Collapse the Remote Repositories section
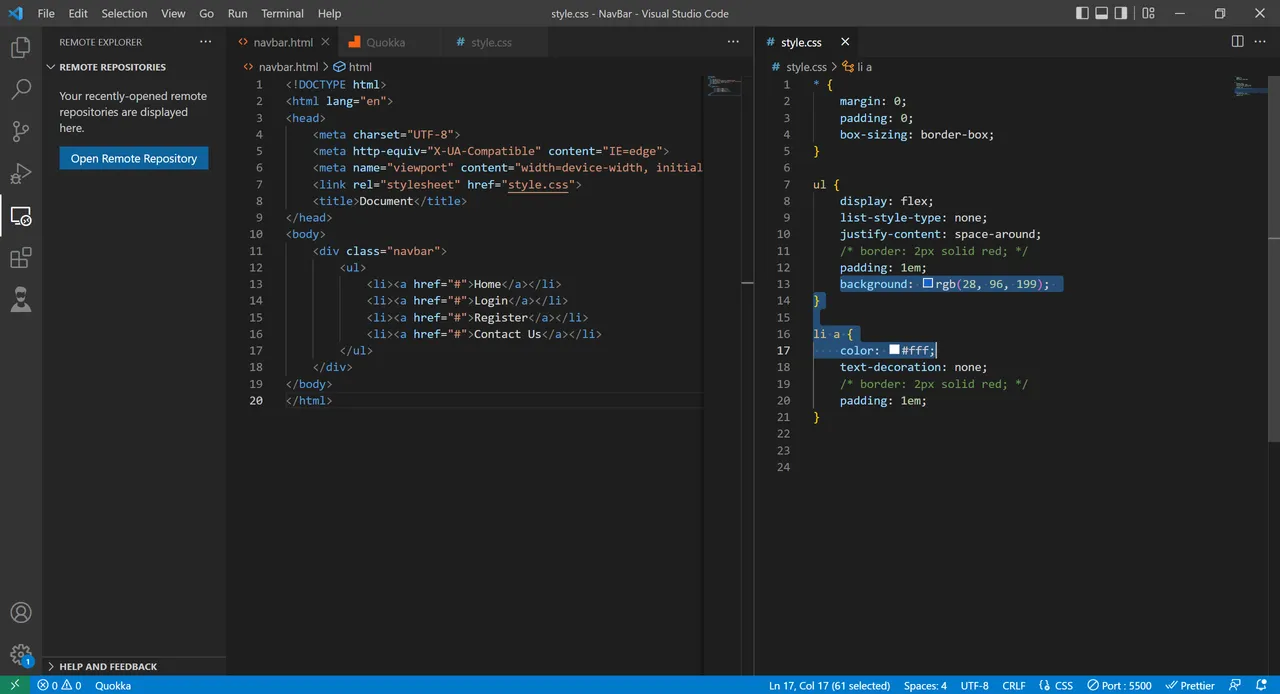 pyautogui.click(x=135, y=67)
